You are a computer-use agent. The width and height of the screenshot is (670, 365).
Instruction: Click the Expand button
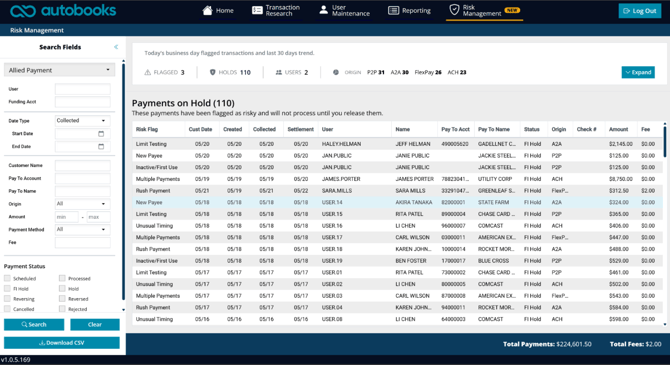click(638, 72)
